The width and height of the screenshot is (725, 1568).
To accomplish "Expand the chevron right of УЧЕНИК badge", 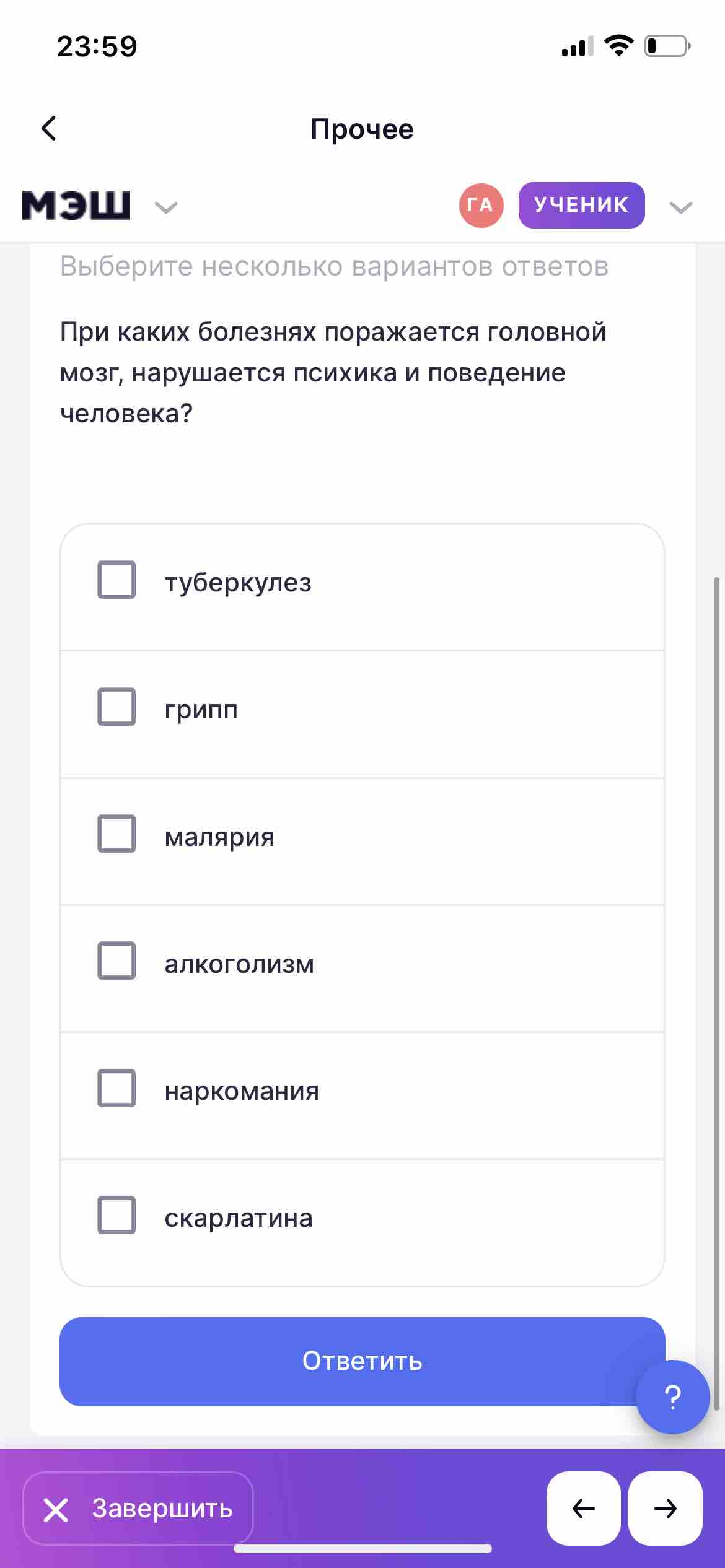I will [681, 207].
